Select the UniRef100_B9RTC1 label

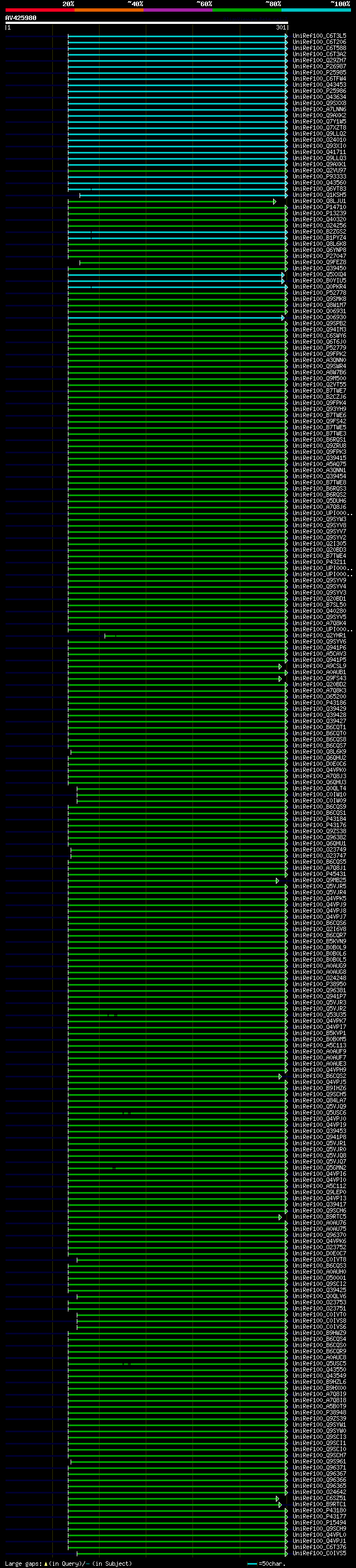pos(319,1504)
